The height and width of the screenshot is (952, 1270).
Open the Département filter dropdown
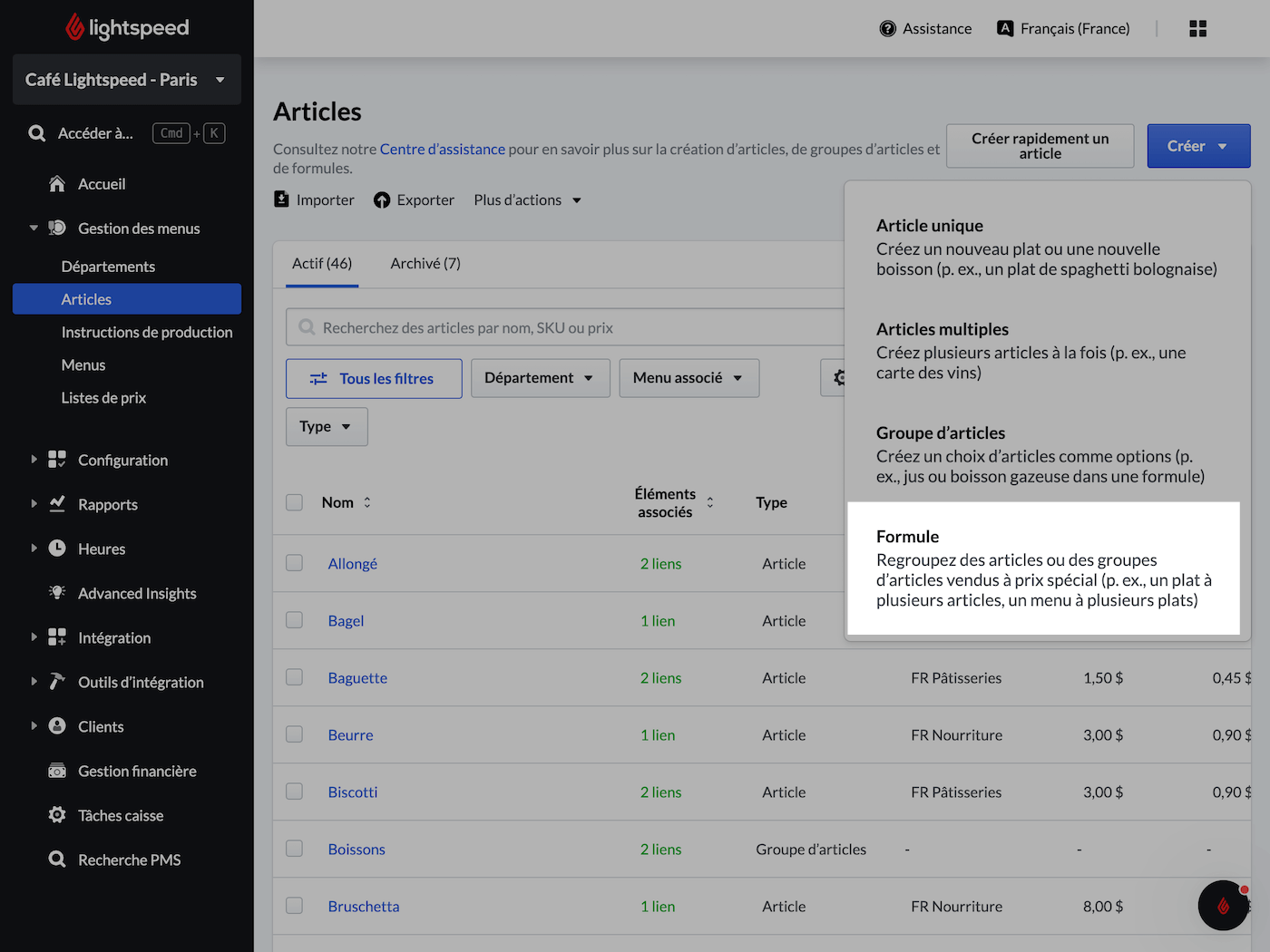(539, 378)
